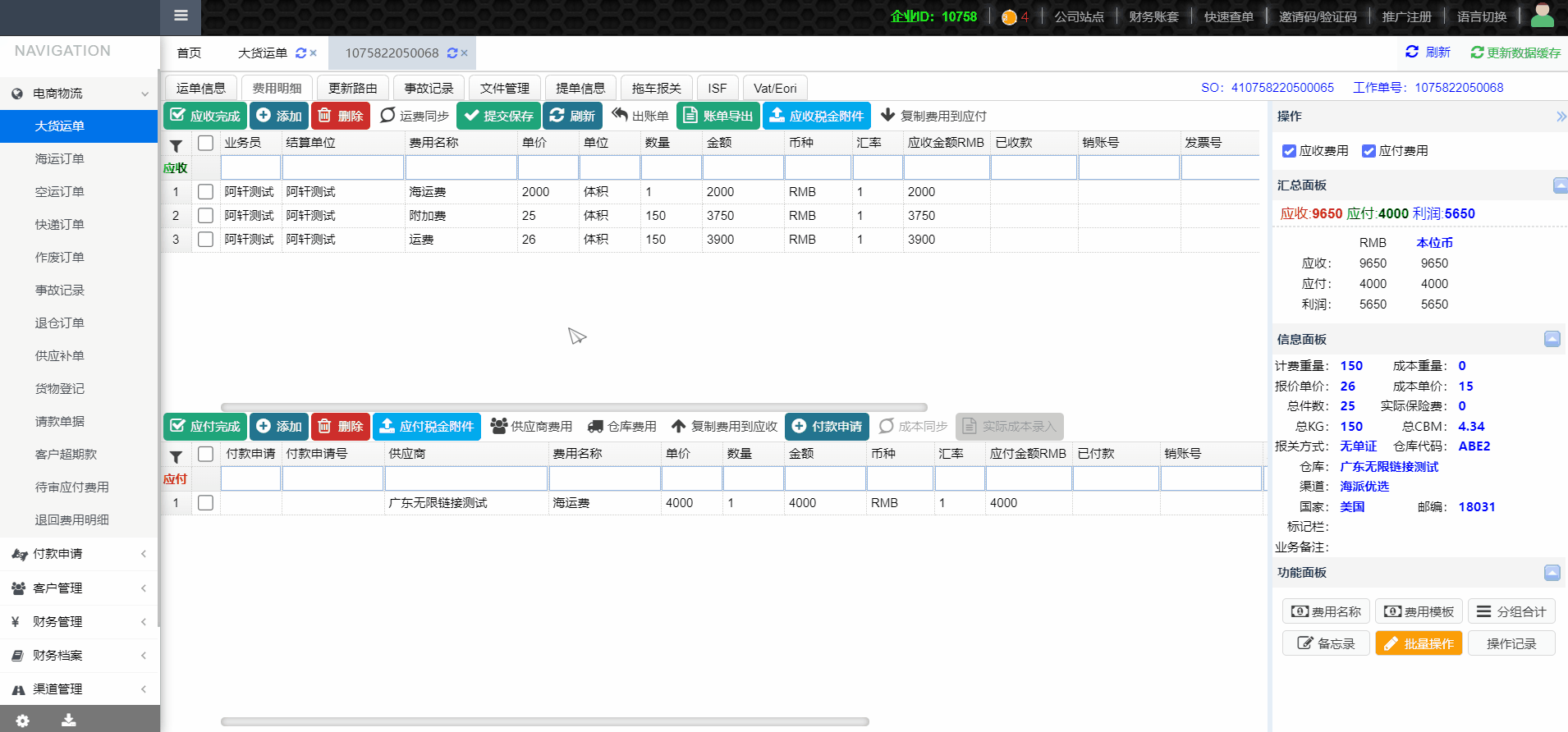Expand the 财务管理 navigation group
This screenshot has width=1568, height=732.
(x=79, y=622)
